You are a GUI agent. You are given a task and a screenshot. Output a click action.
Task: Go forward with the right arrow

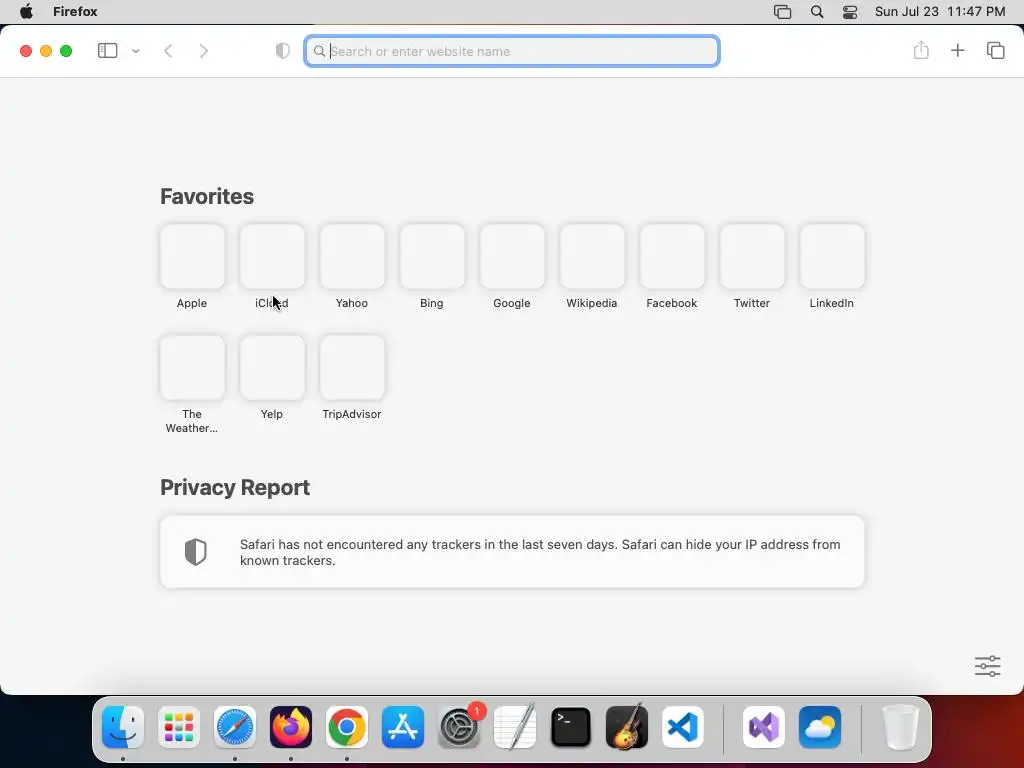coord(204,51)
